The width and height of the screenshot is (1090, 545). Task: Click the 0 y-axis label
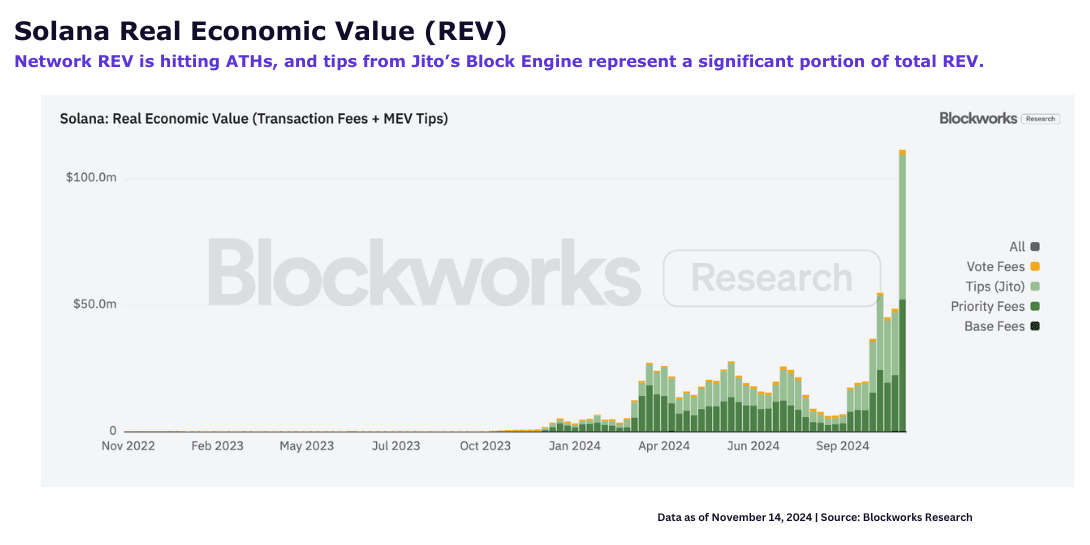coord(113,432)
